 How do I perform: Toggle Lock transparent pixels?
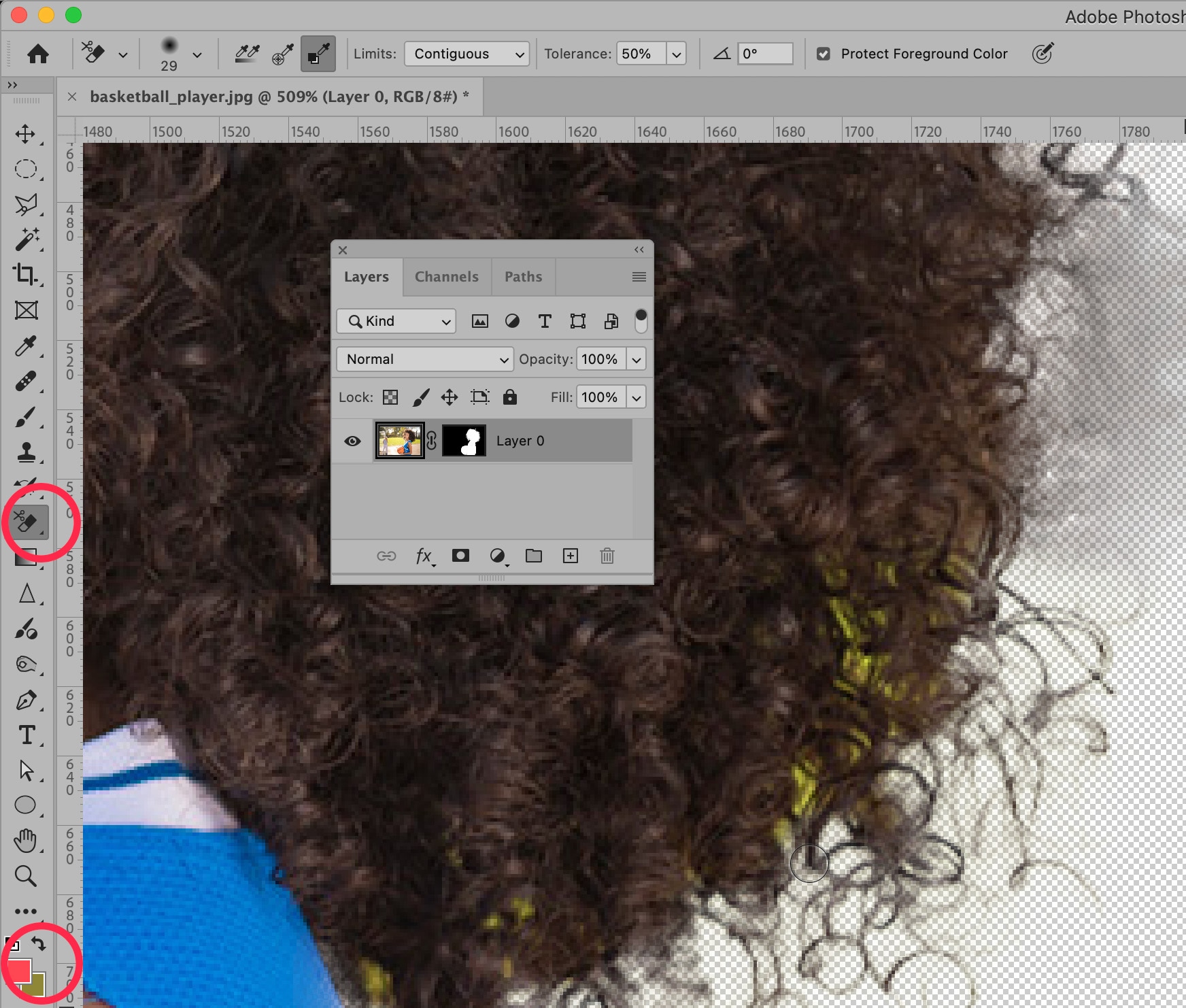point(390,397)
